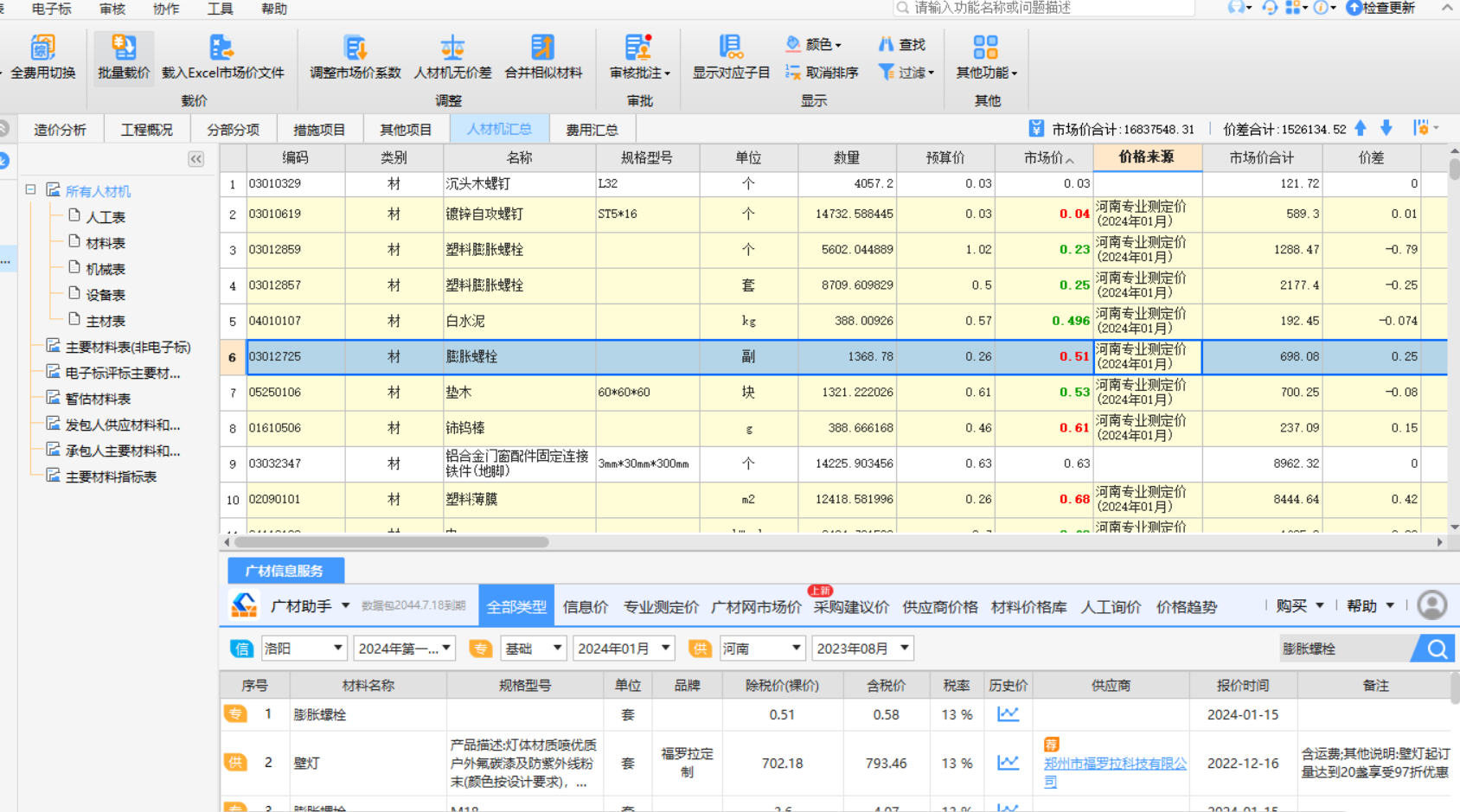Open the 购买 dropdown

[x=1299, y=606]
